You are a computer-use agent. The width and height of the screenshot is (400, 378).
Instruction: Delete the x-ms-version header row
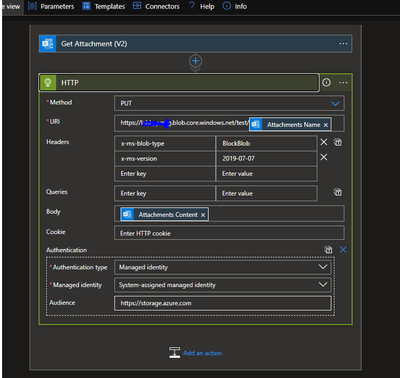(324, 157)
